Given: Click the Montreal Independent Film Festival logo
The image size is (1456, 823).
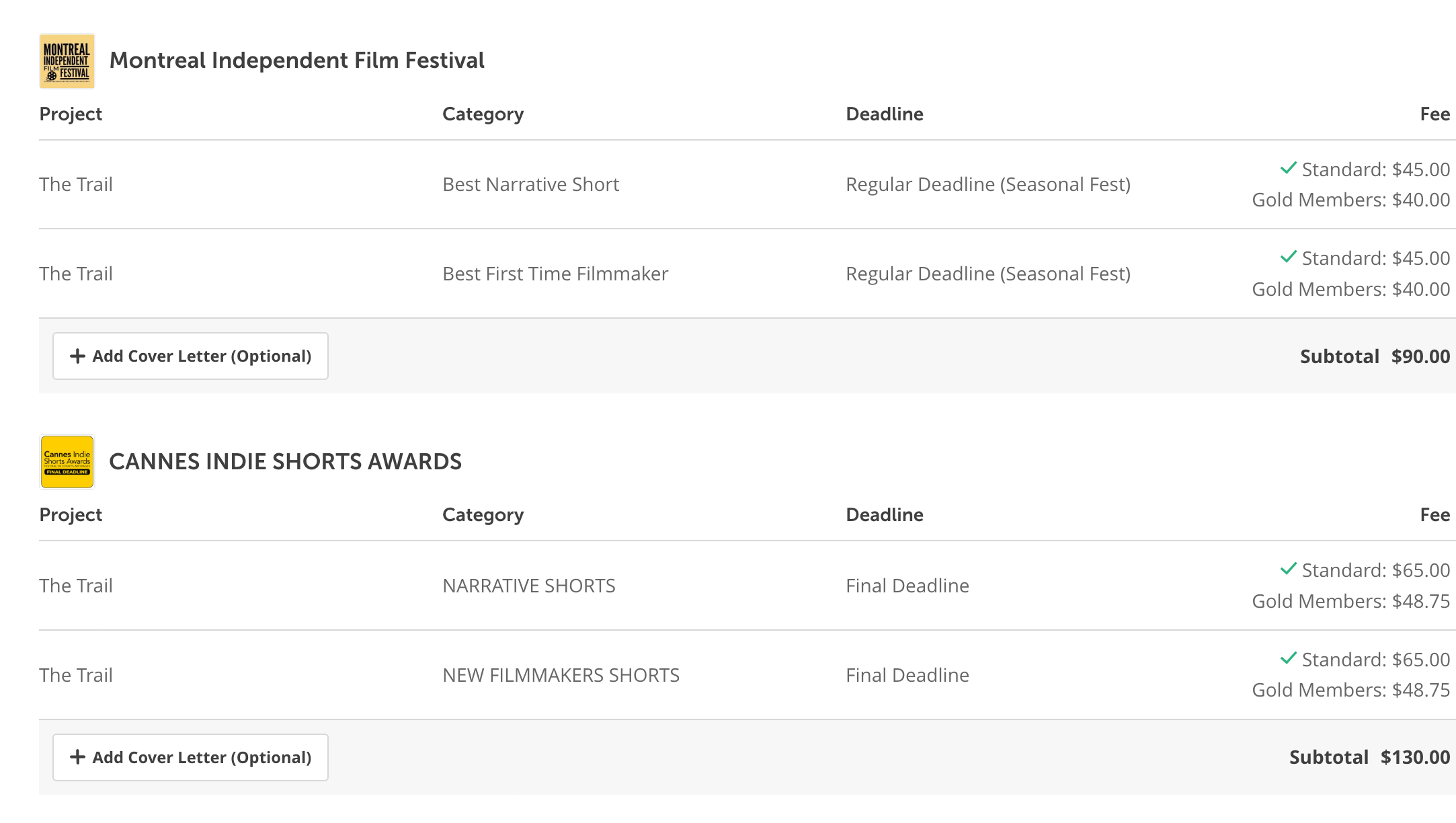Looking at the screenshot, I should (x=67, y=61).
